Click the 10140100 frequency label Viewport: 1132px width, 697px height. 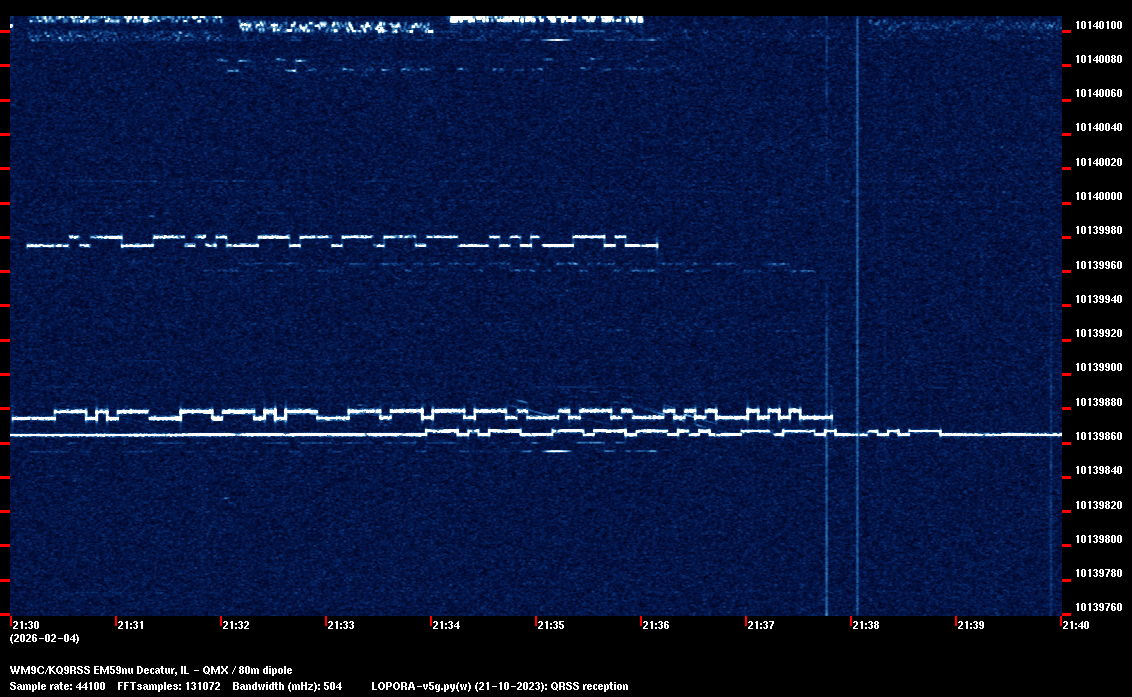coord(1098,25)
